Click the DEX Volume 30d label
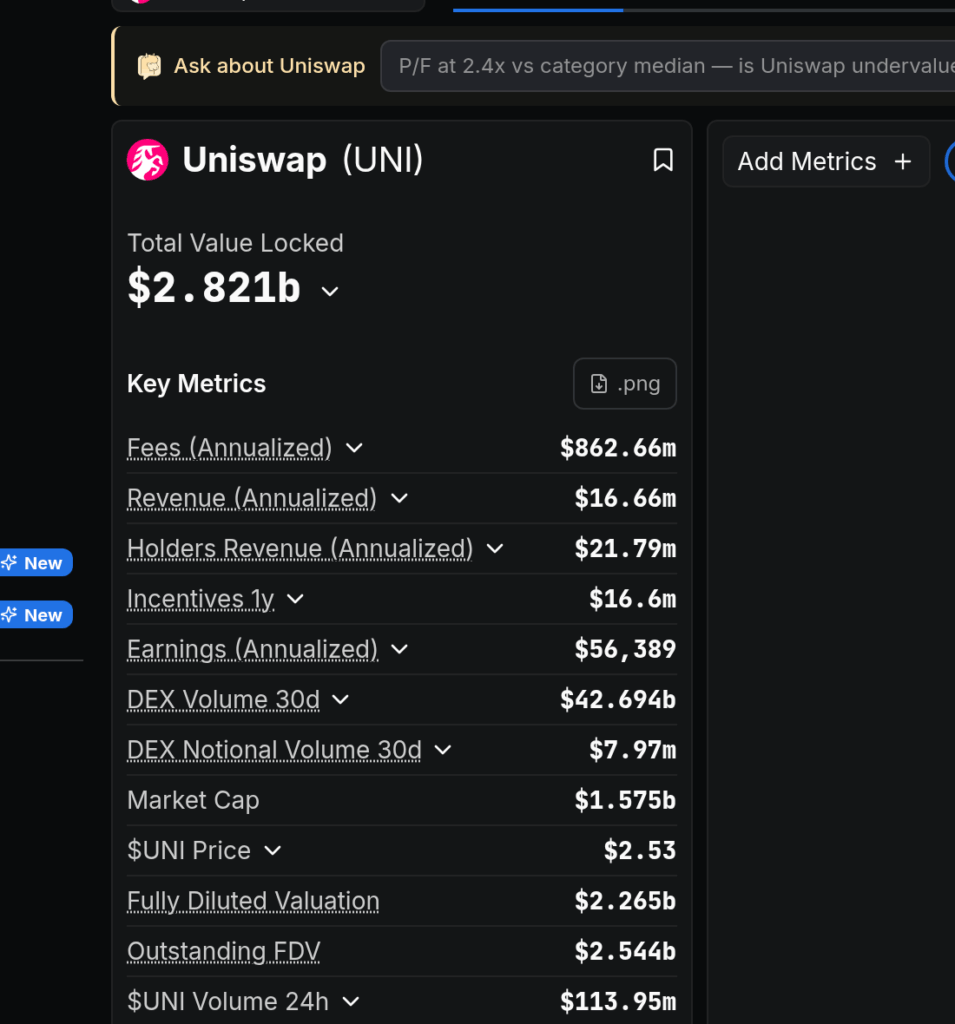955x1024 pixels. (x=223, y=699)
